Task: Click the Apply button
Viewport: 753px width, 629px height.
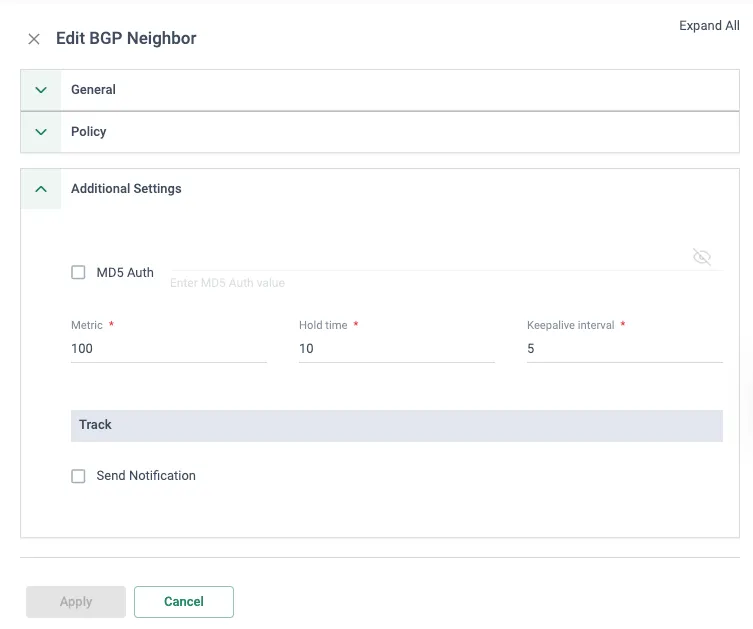Action: [76, 602]
